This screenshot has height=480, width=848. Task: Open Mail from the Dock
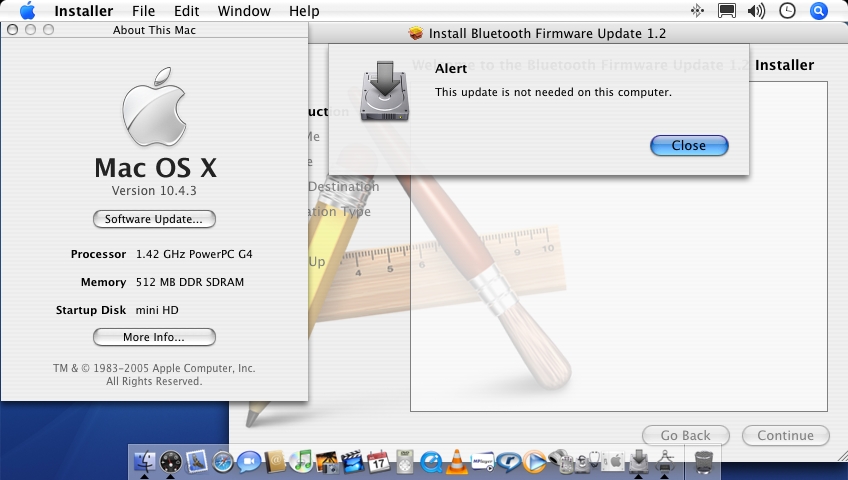click(x=196, y=462)
